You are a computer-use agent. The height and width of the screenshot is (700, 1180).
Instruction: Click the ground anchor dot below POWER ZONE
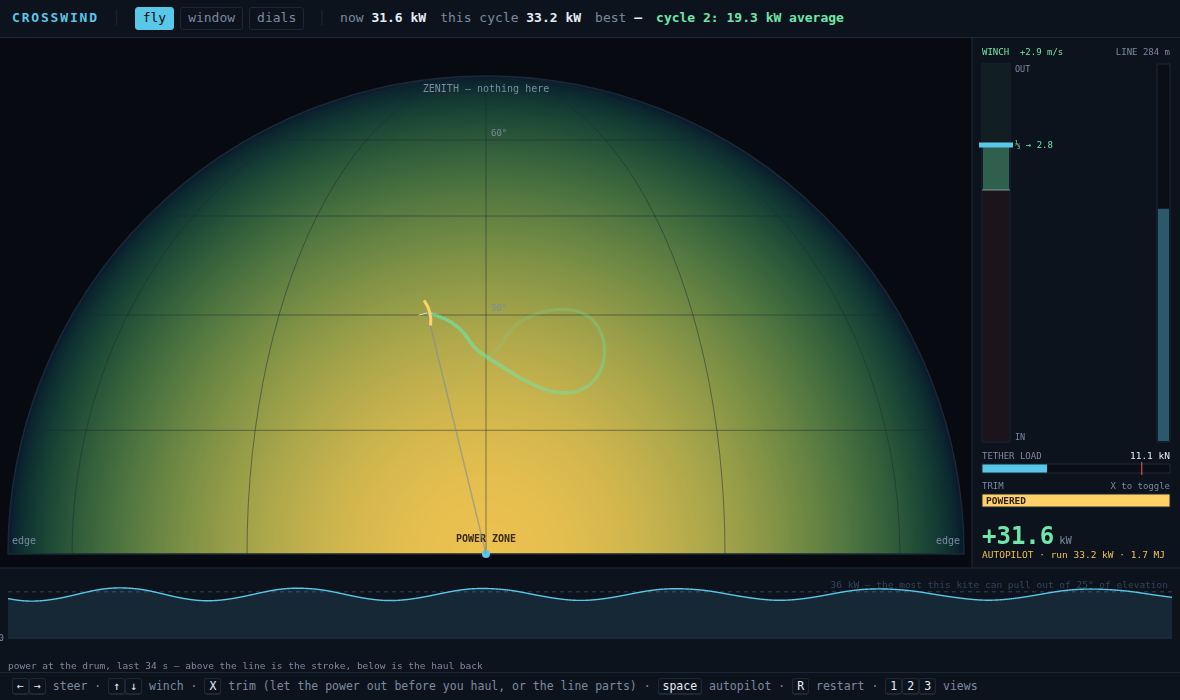click(486, 554)
